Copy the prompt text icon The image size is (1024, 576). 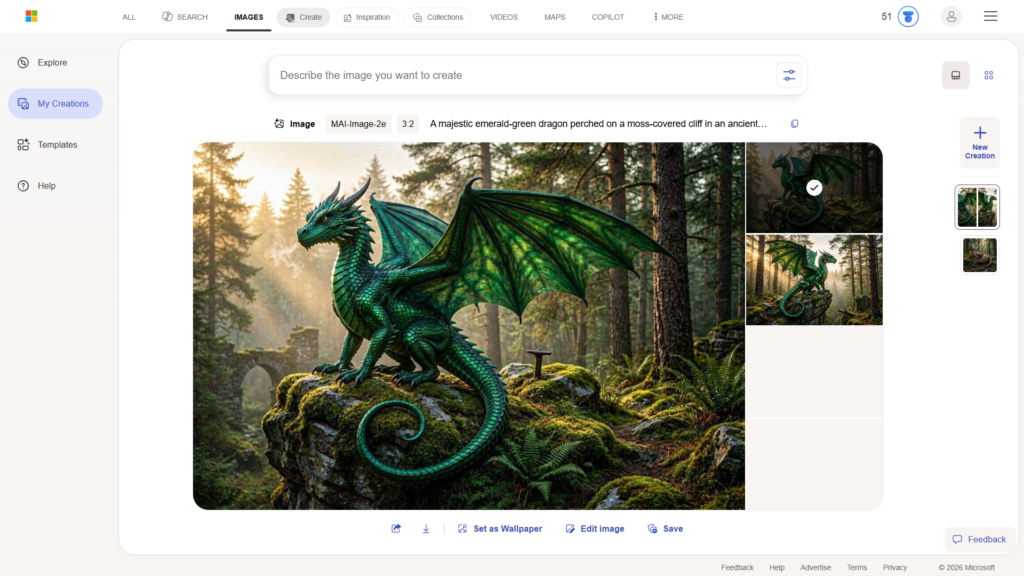[x=794, y=123]
